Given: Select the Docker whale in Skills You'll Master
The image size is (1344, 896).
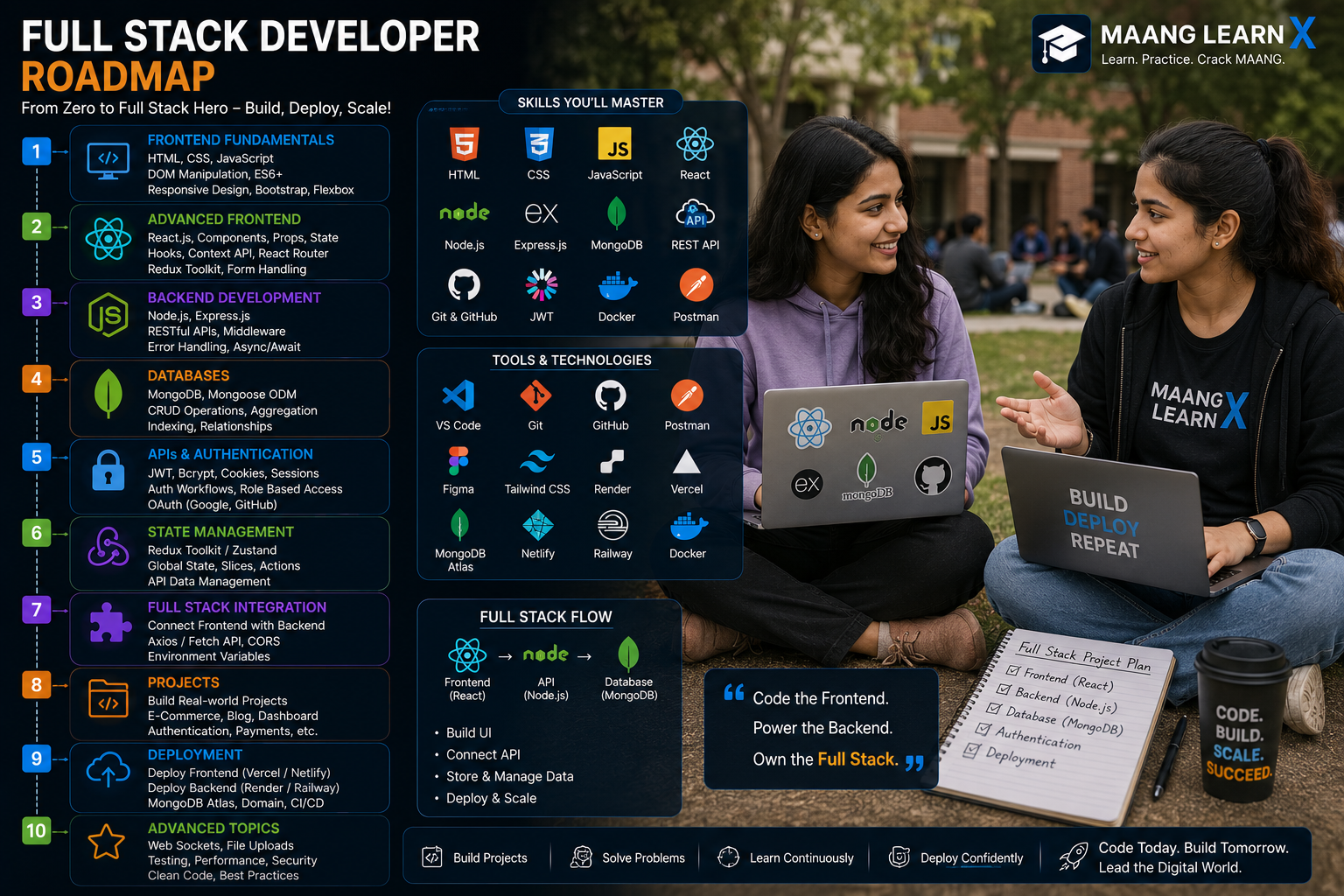Looking at the screenshot, I should 617,286.
